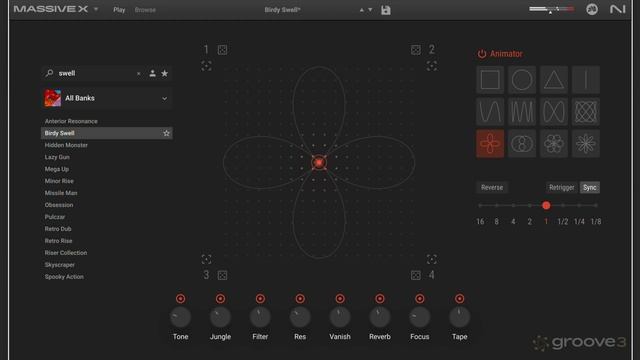Toggle the Animator power button
640x360 pixels.
point(482,54)
